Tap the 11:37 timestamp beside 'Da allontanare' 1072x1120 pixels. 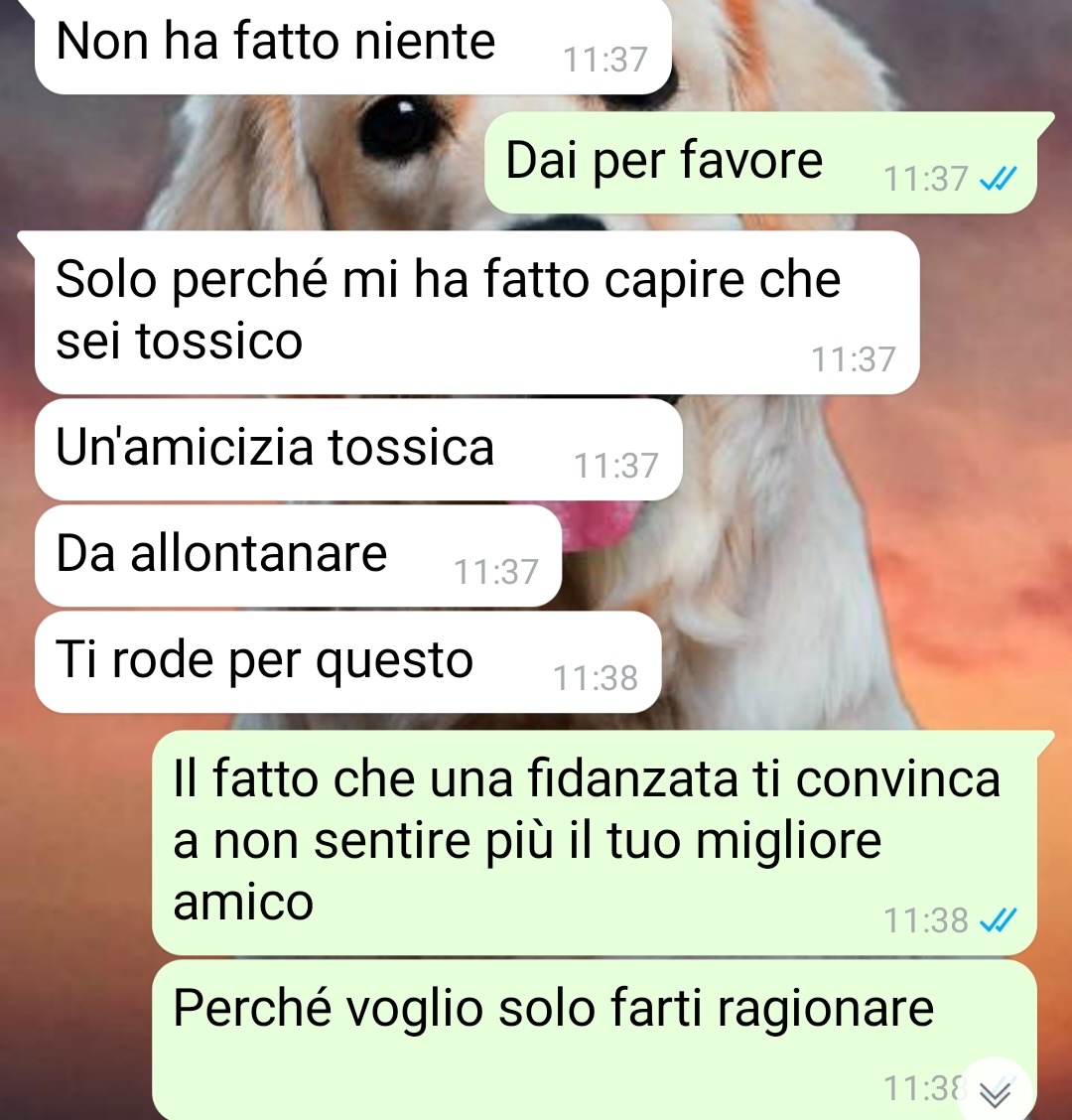pyautogui.click(x=495, y=572)
